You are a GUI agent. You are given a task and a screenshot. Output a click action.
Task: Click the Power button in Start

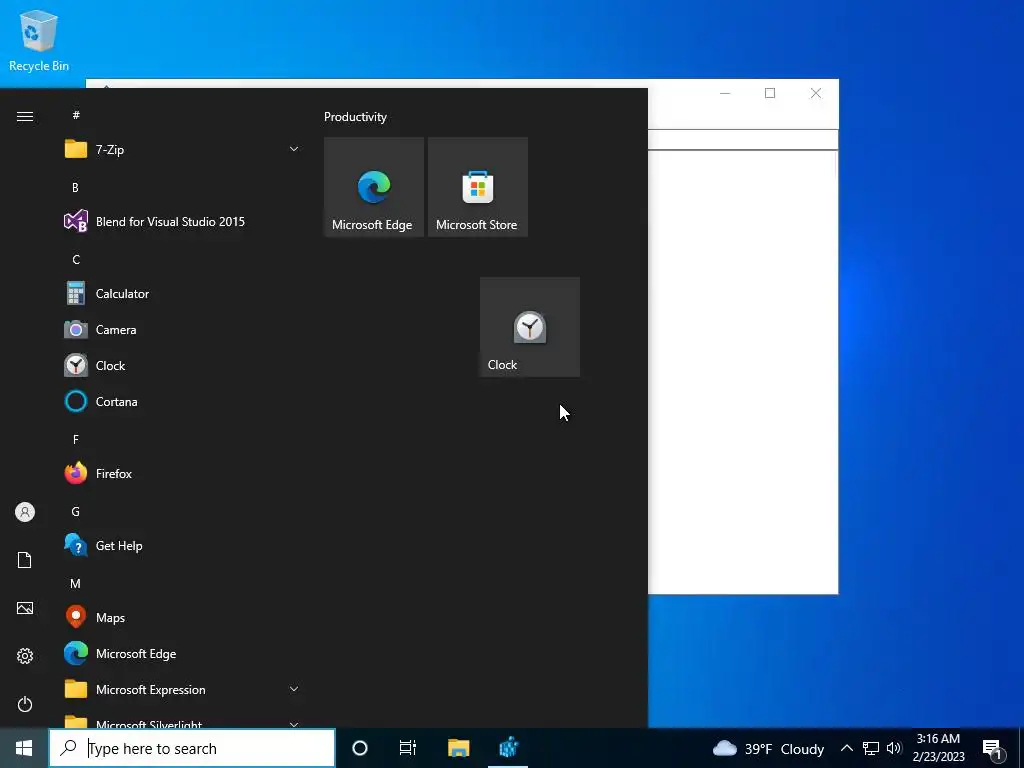tap(25, 704)
